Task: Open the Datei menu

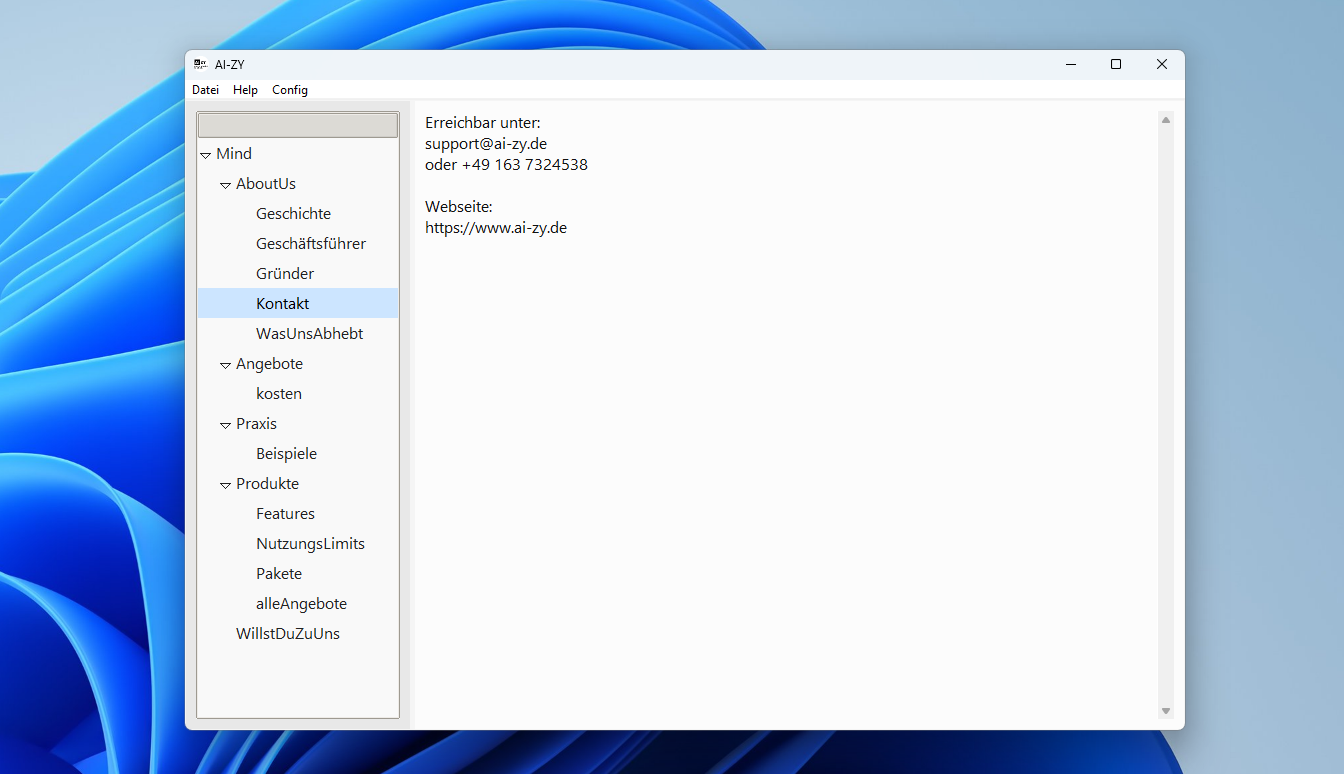Action: [x=205, y=90]
